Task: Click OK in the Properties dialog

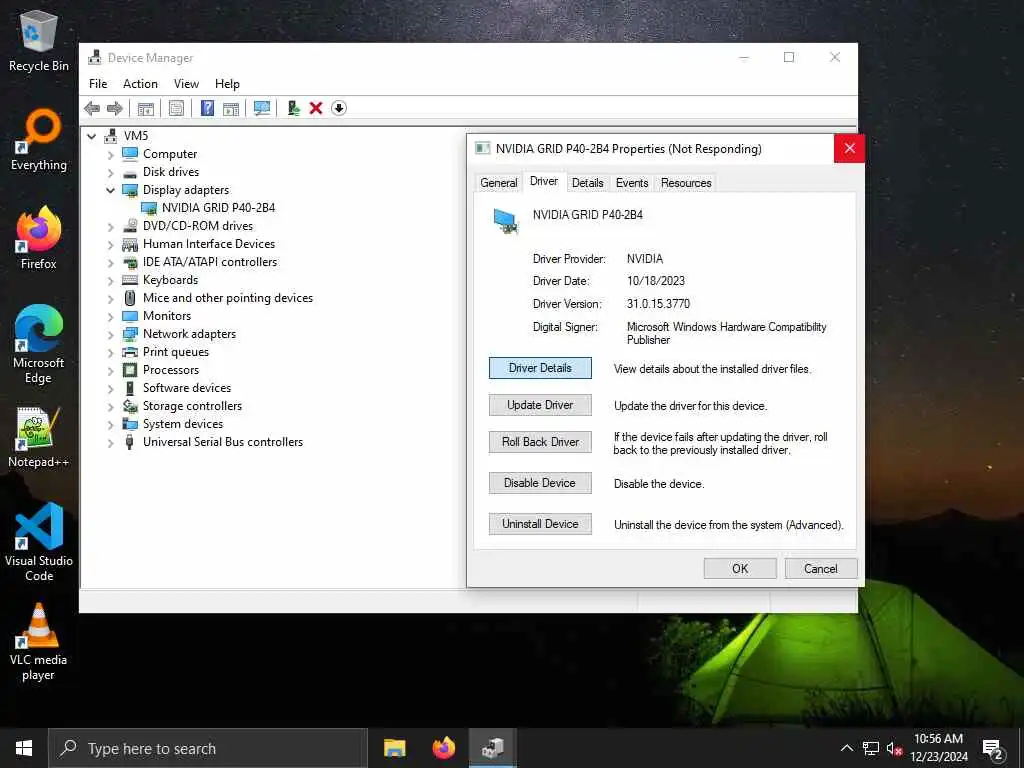Action: point(740,569)
